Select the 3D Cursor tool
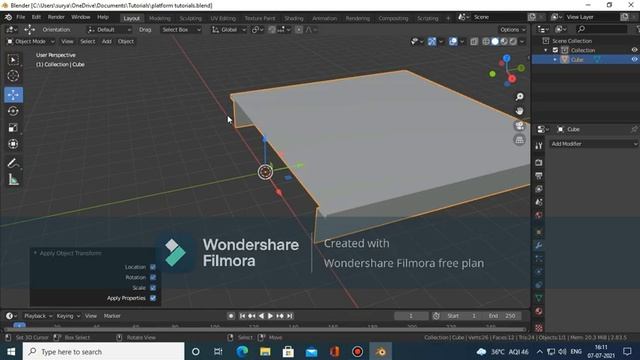640x360 pixels. (x=13, y=76)
